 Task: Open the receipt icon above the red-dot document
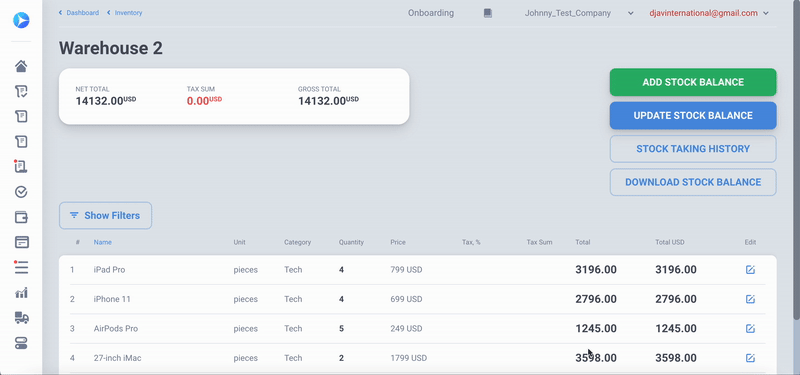[21, 141]
